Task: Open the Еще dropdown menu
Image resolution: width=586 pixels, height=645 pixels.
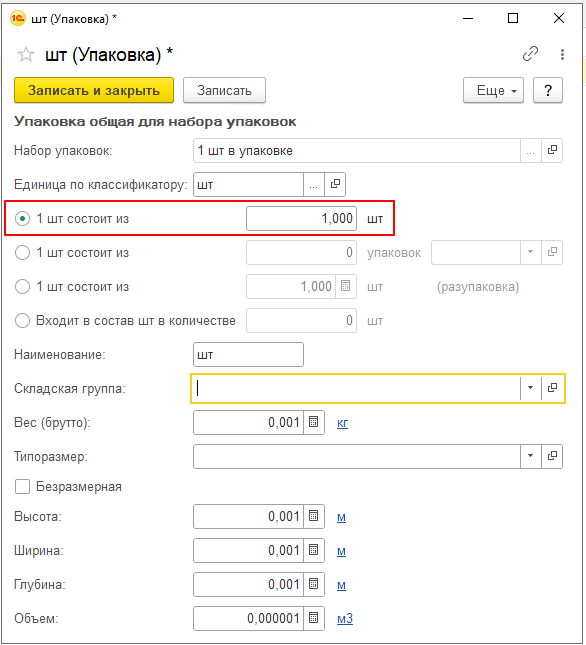Action: tap(493, 90)
